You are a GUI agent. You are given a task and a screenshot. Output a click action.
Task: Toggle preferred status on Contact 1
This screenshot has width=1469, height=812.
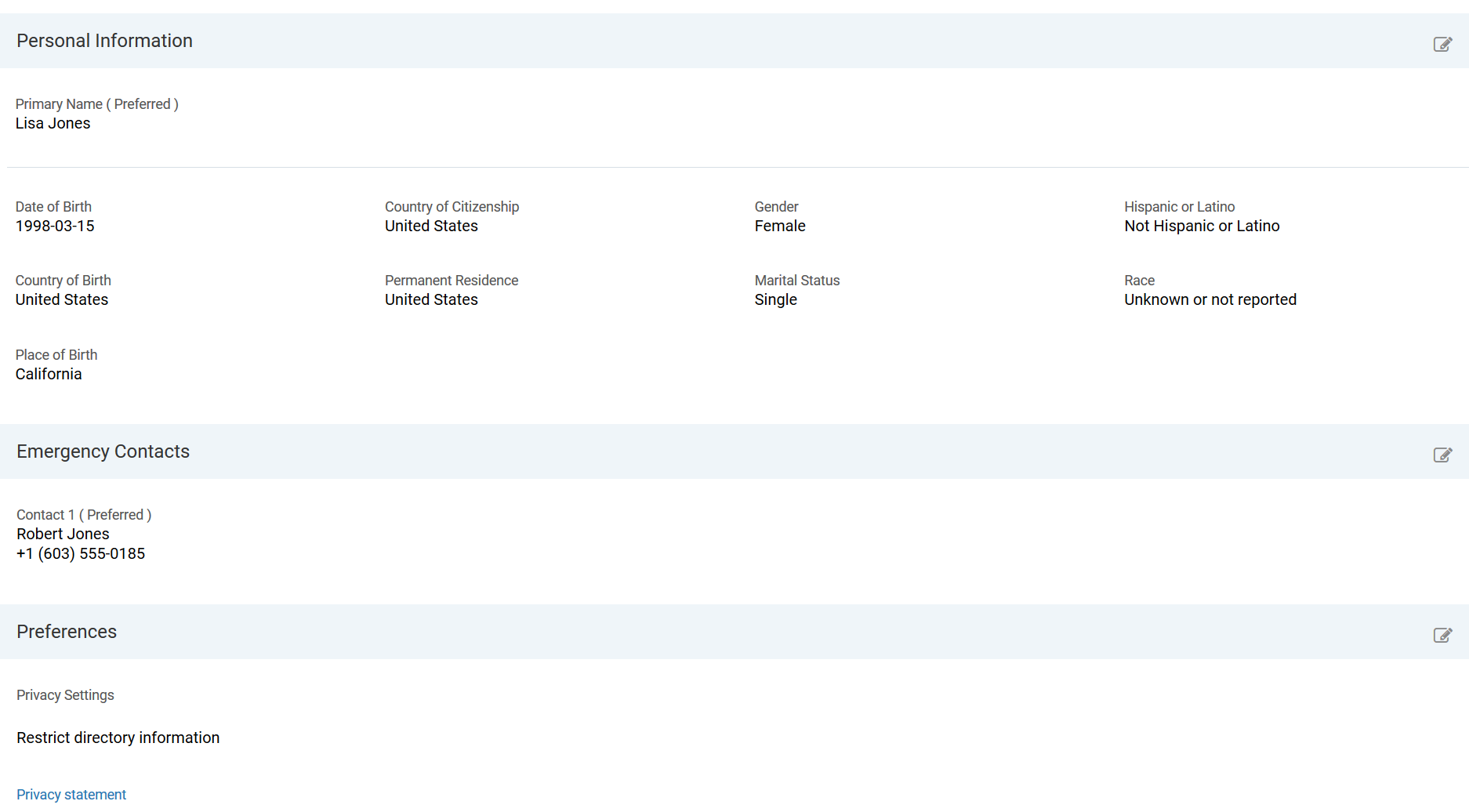tap(83, 515)
